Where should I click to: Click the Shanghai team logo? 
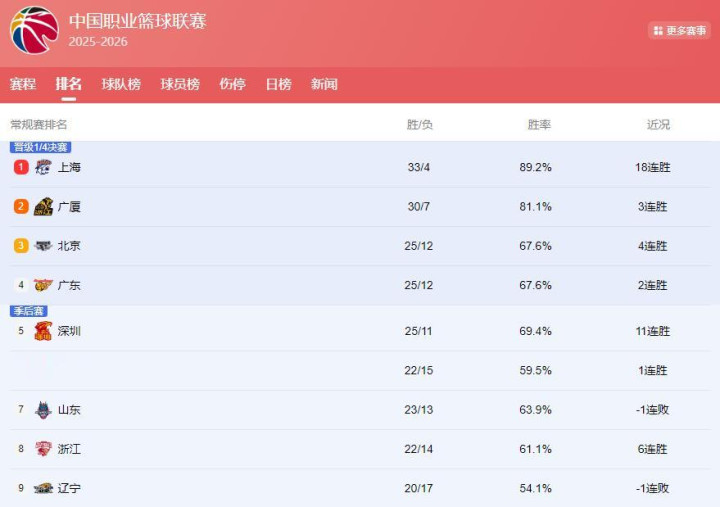tap(43, 167)
